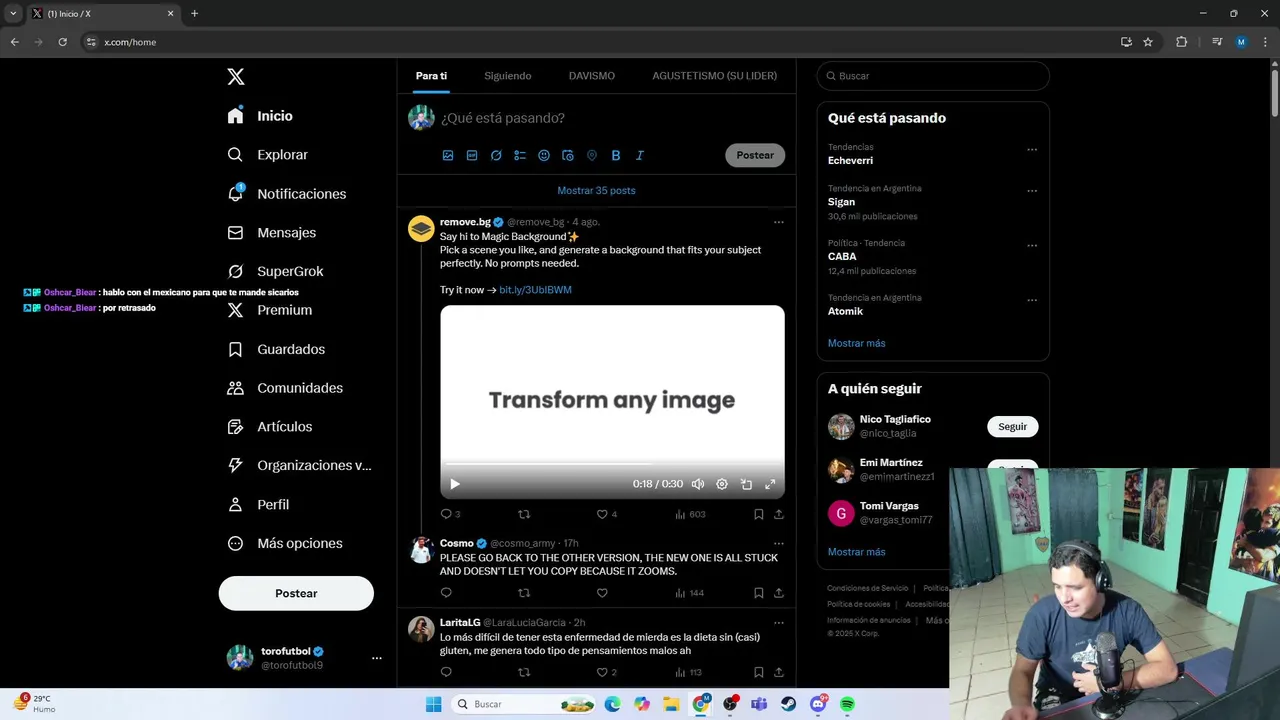Switch to AGUSTETISMO (SU LIDER) tab
The image size is (1280, 720).
coord(714,76)
